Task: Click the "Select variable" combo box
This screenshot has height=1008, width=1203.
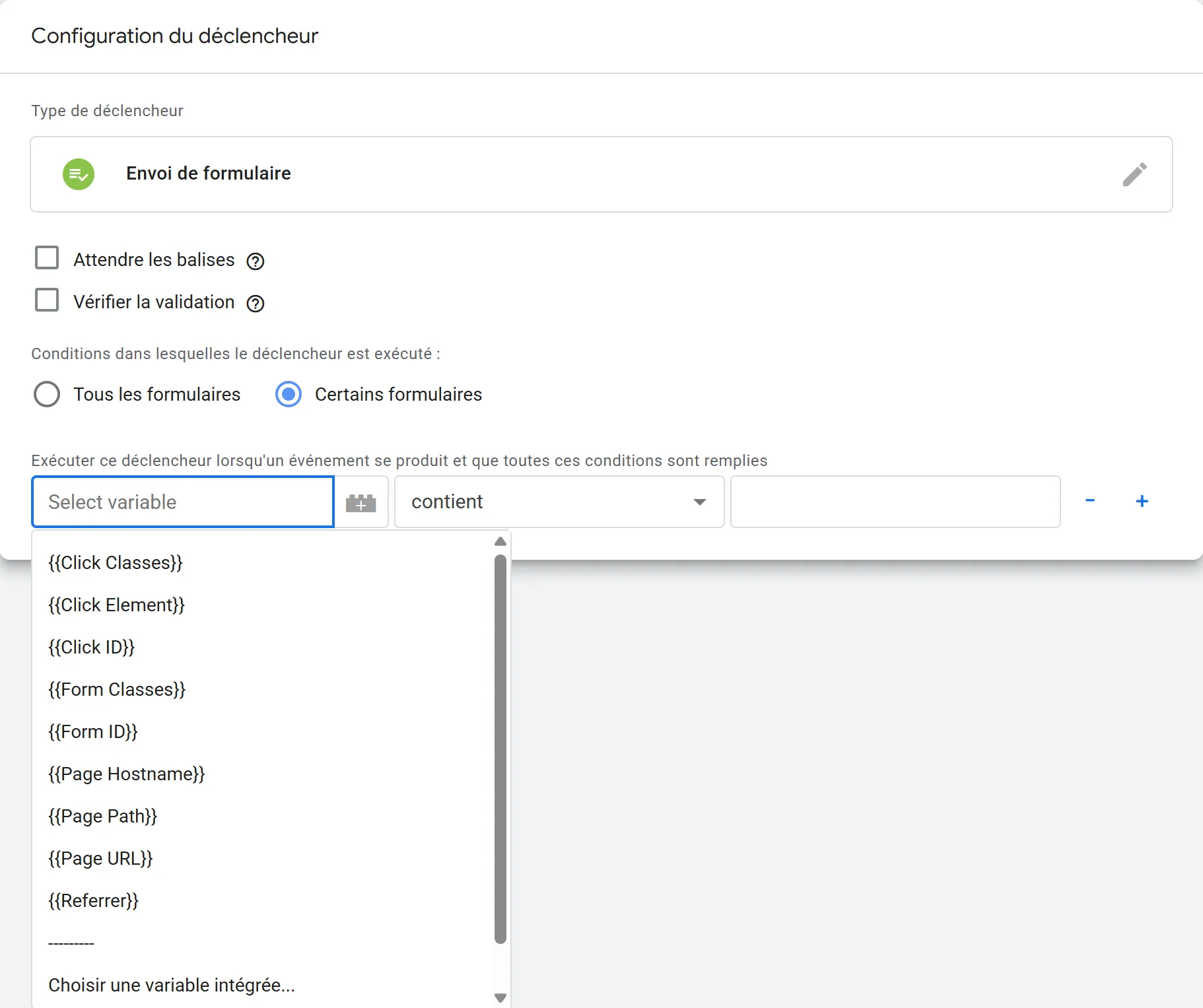Action: click(x=182, y=502)
